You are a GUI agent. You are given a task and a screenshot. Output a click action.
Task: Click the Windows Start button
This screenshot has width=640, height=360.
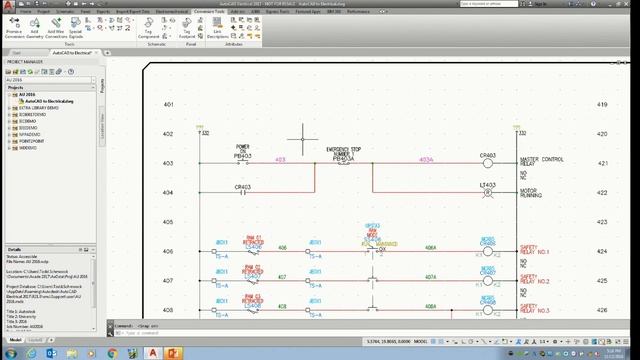[x=11, y=353]
